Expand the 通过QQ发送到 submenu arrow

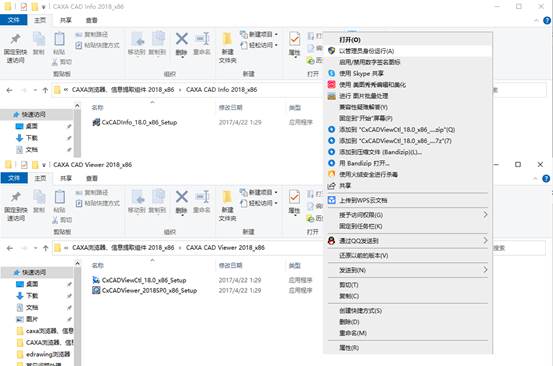pos(485,240)
